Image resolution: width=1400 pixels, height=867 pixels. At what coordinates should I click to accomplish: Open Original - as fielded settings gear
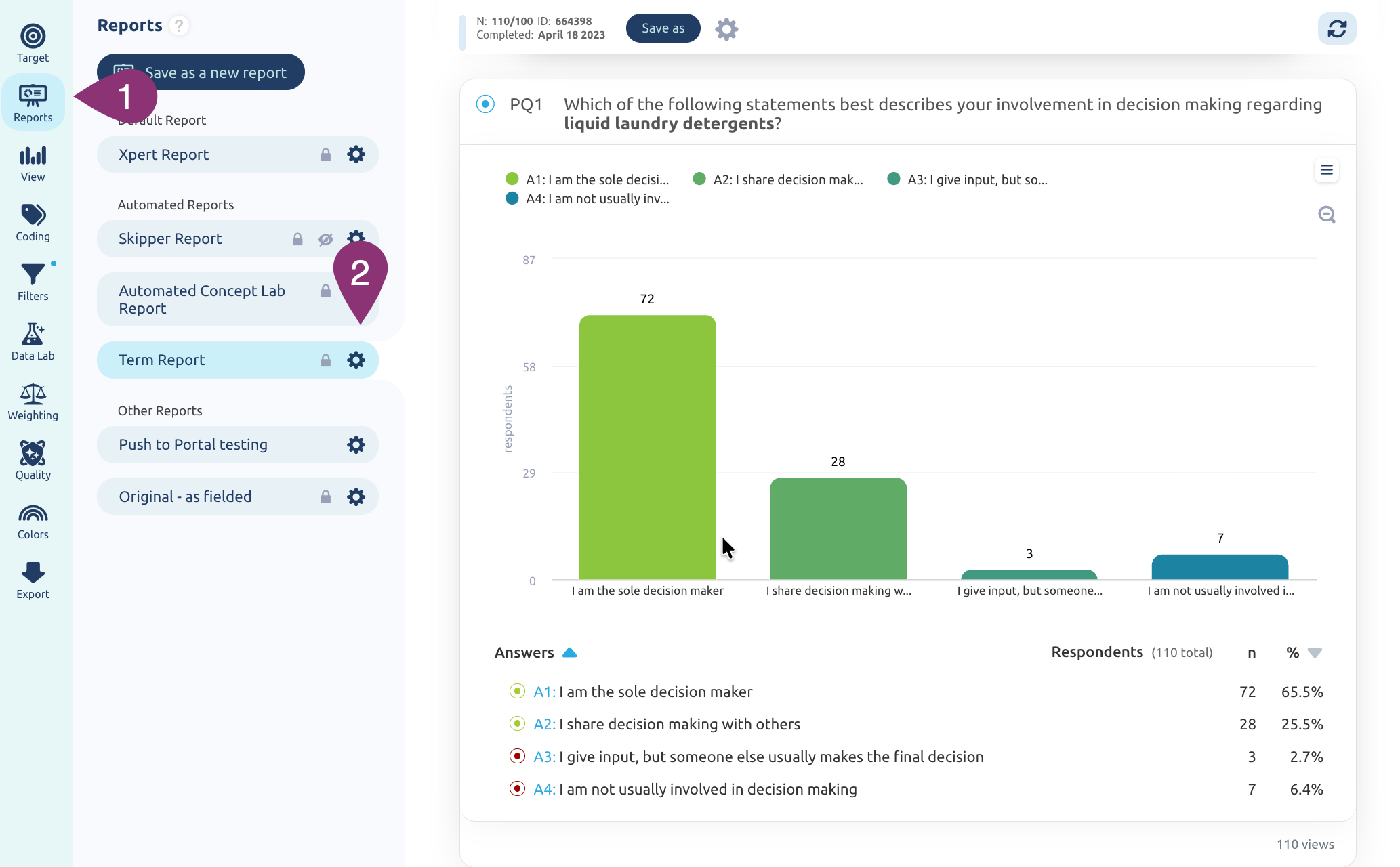click(356, 496)
